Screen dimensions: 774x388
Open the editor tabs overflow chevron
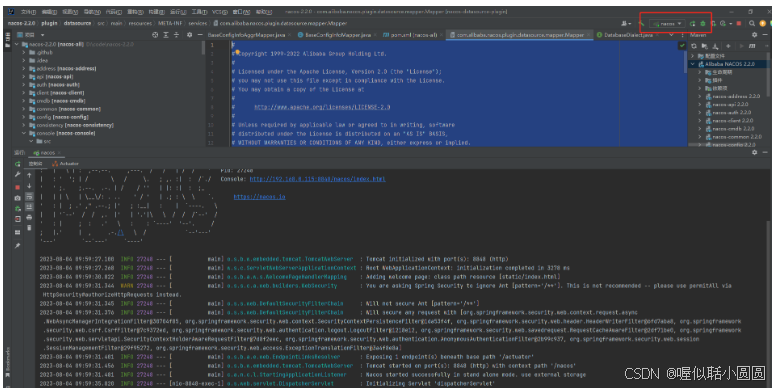(x=671, y=35)
